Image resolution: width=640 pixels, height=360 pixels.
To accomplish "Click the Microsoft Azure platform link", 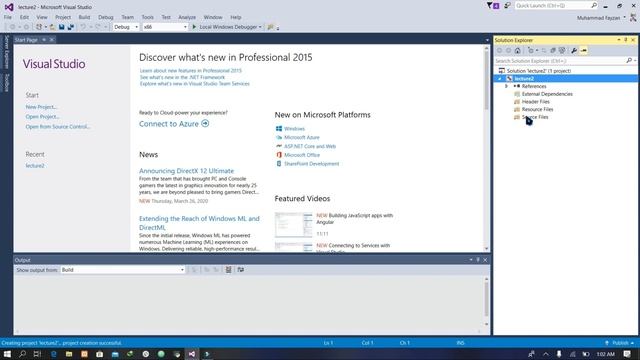I will pyautogui.click(x=302, y=138).
